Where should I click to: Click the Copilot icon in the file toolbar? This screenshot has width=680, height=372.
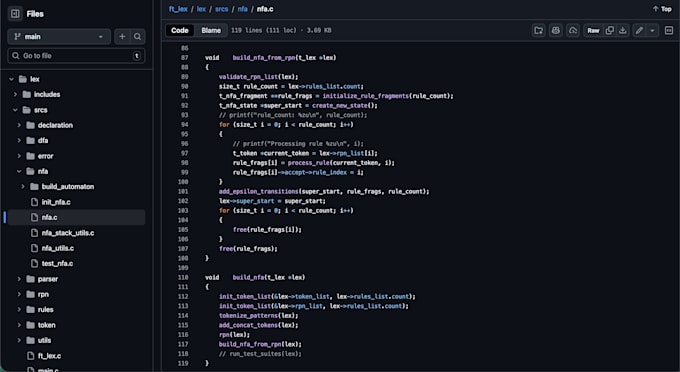556,30
